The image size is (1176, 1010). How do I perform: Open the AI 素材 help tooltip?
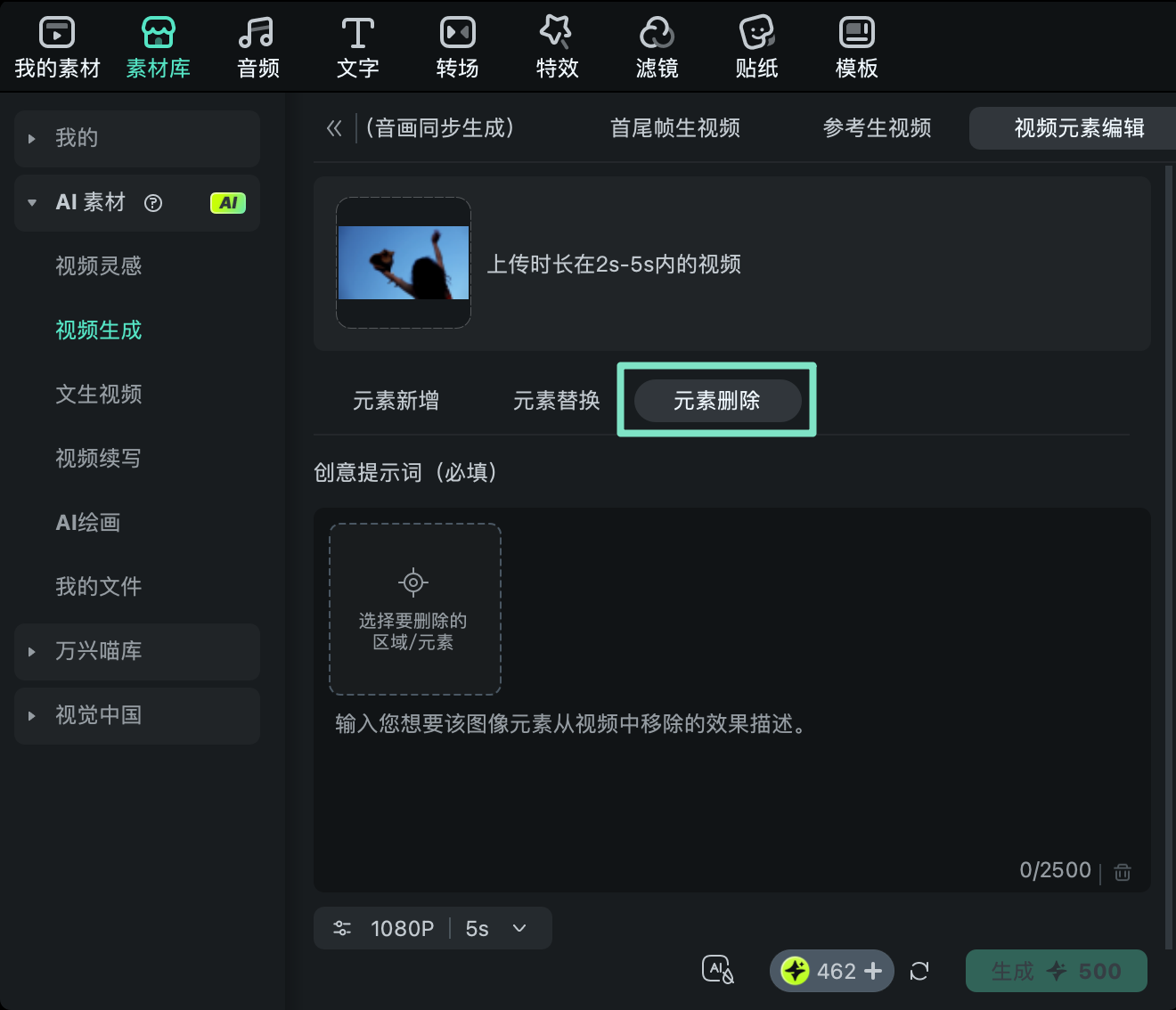tap(153, 202)
